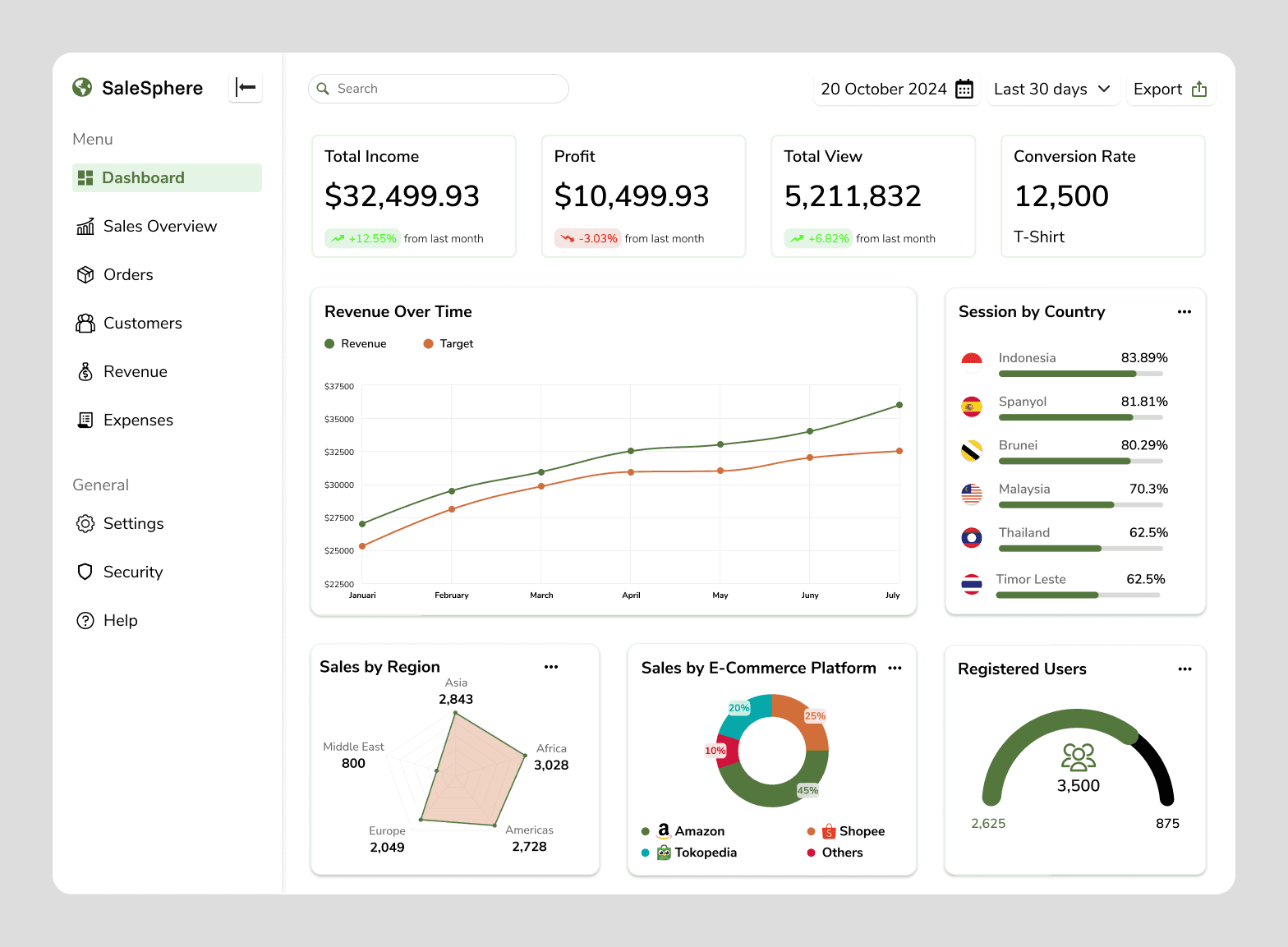Toggle the Target series legend dot
The image size is (1288, 947).
(x=428, y=343)
